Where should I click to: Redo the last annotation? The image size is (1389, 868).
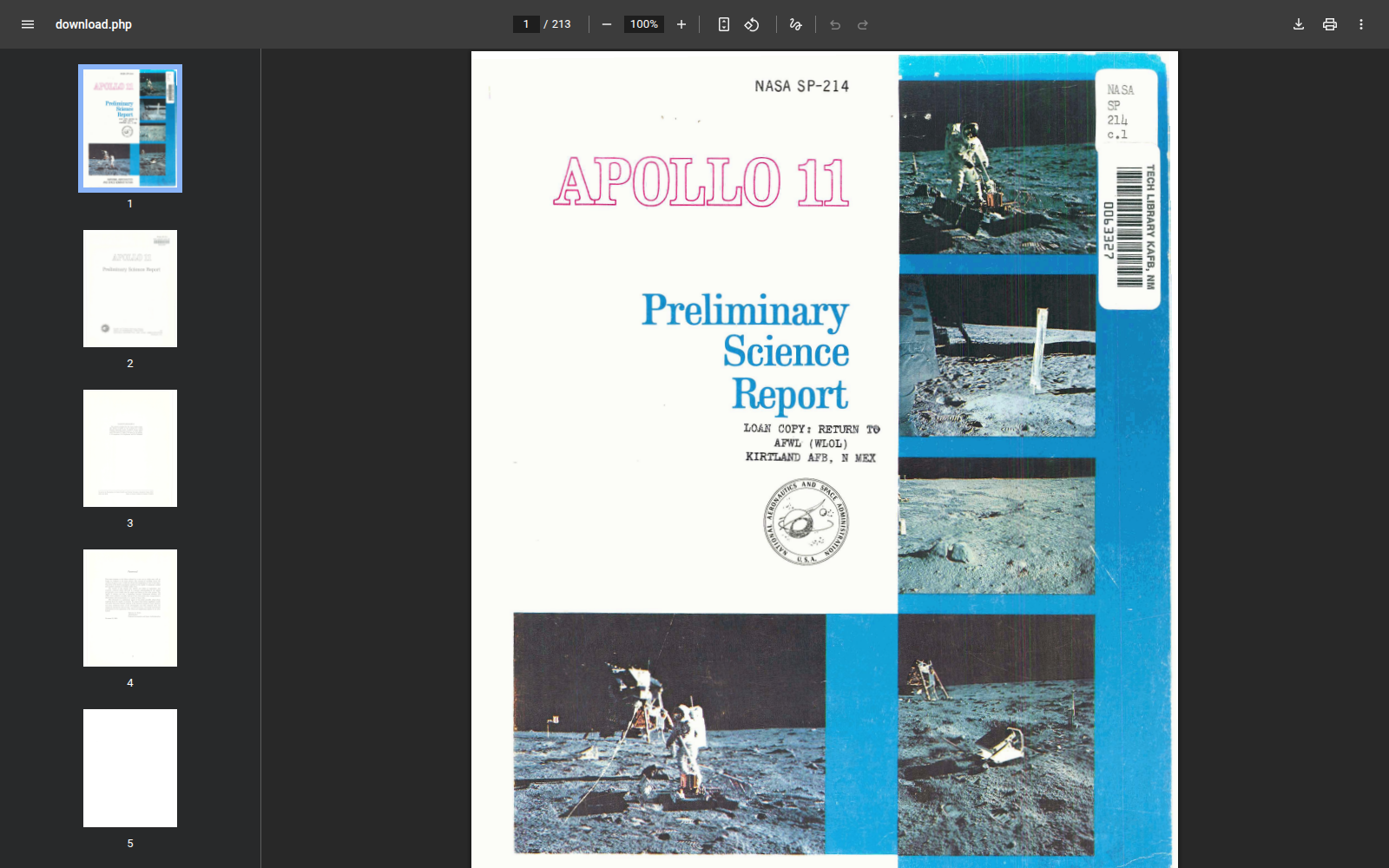point(863,24)
